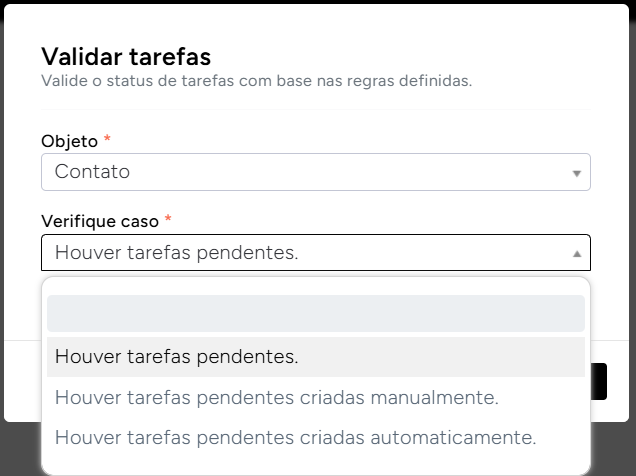Focus the empty search field in dropdown list
The height and width of the screenshot is (476, 636).
click(315, 313)
